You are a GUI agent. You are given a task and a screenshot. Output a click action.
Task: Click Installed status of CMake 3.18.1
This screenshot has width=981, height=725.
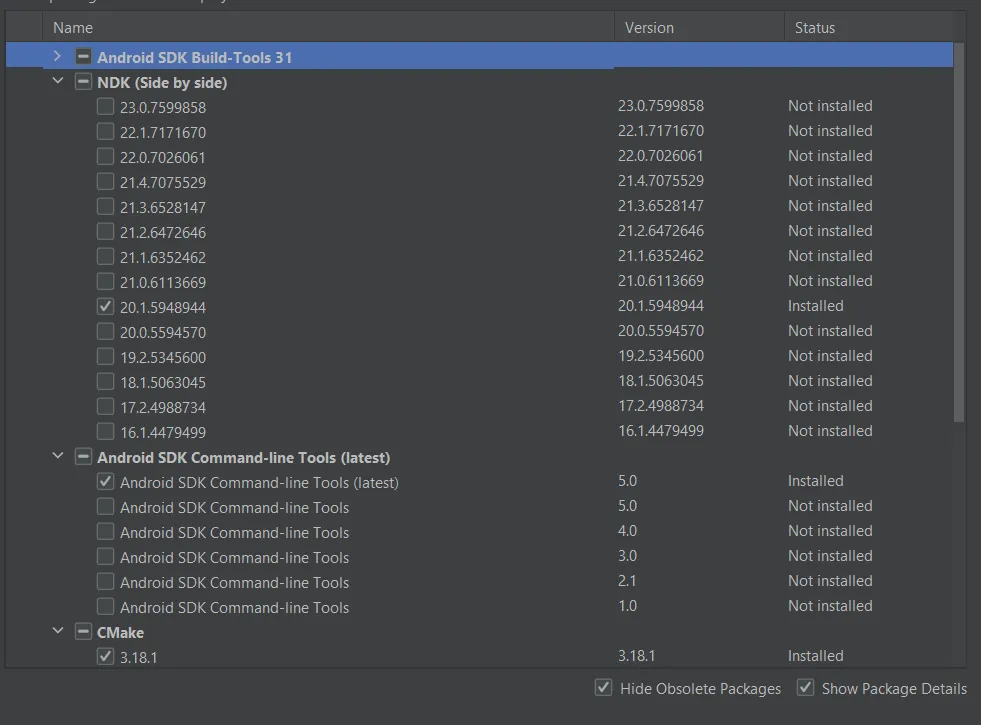pos(815,656)
